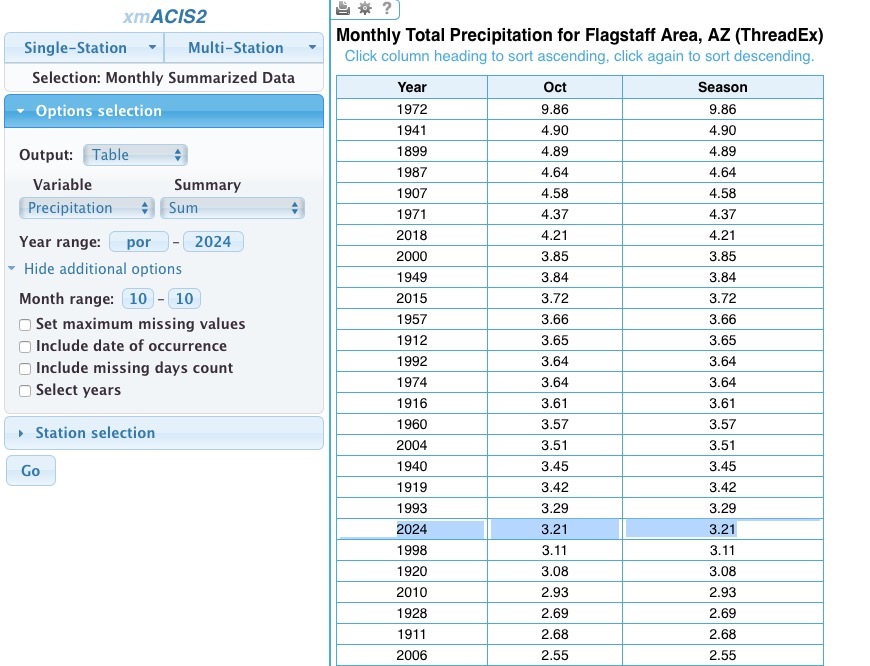Click Oct value 4.37
The height and width of the screenshot is (666, 870).
[555, 214]
